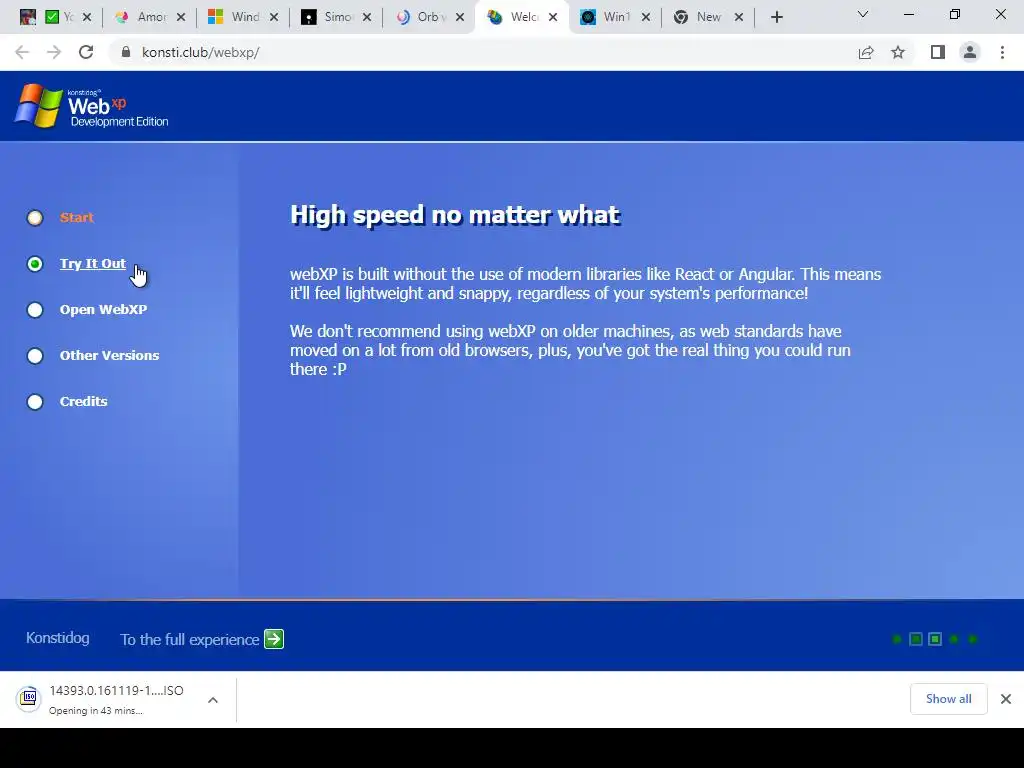The width and height of the screenshot is (1024, 768).
Task: Click the green arrow next to full experience
Action: point(274,639)
